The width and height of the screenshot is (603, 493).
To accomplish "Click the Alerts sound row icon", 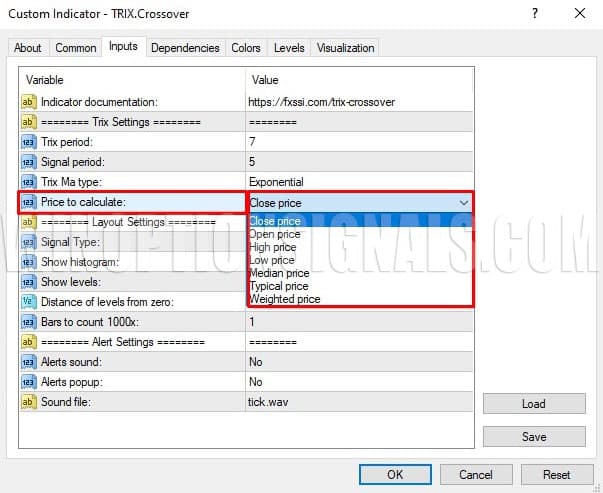I will 28,362.
